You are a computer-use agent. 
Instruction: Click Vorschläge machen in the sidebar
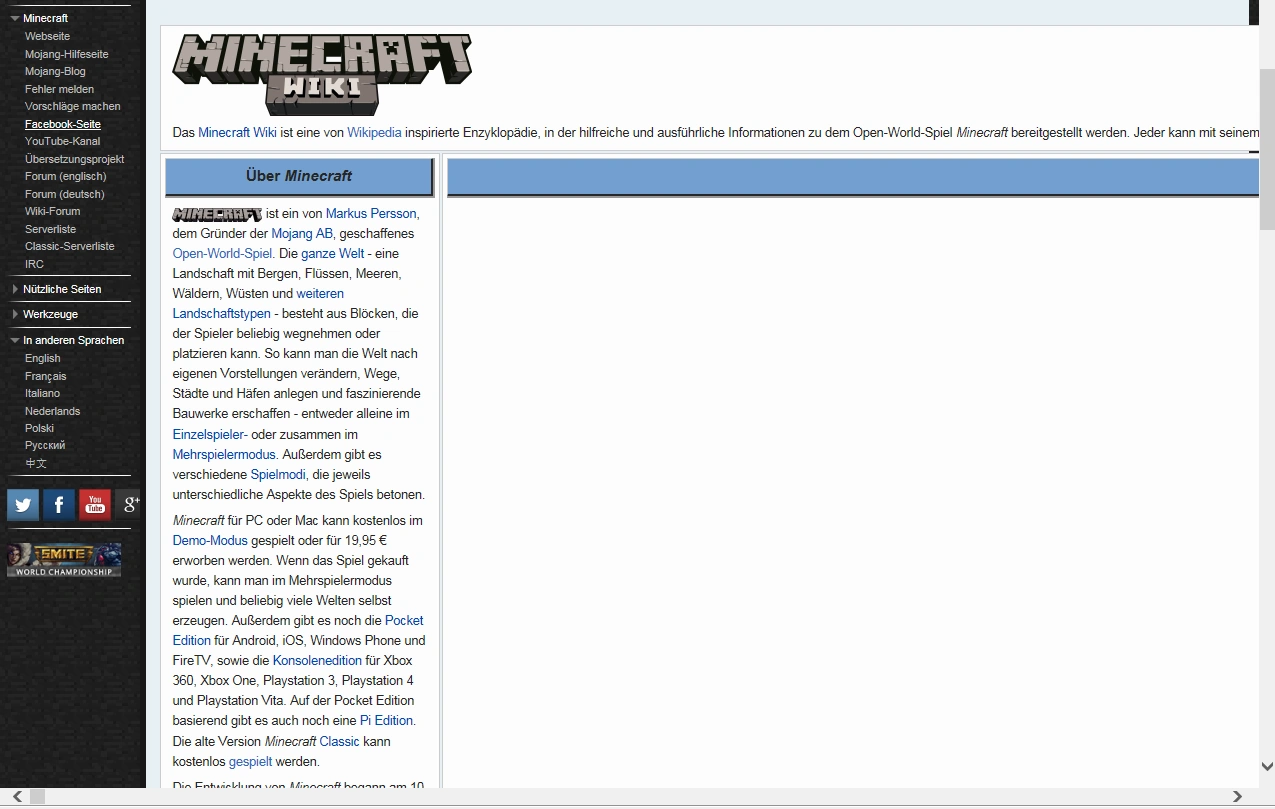[73, 106]
